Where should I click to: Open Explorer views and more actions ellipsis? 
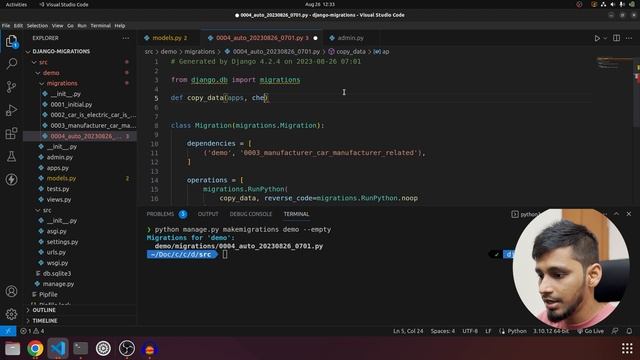[126, 38]
